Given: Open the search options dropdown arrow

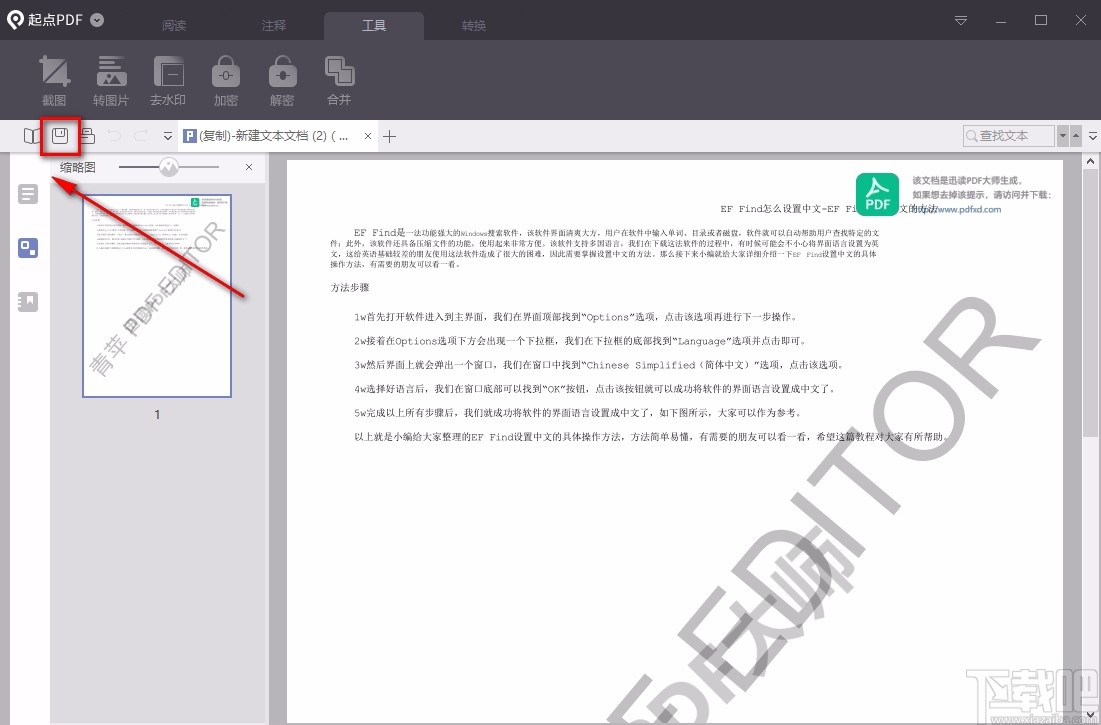Looking at the screenshot, I should [1063, 135].
